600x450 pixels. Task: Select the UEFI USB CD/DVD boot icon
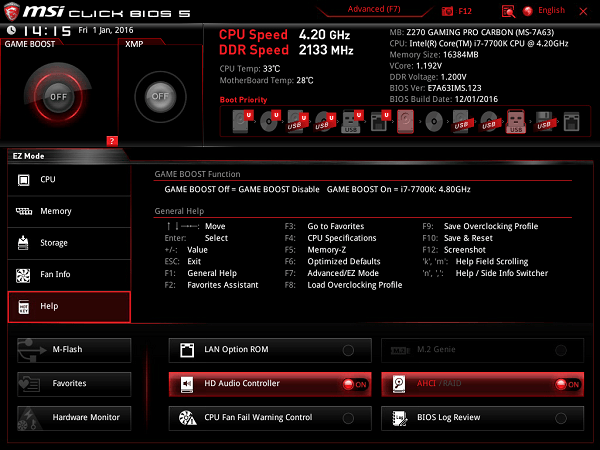(x=325, y=121)
